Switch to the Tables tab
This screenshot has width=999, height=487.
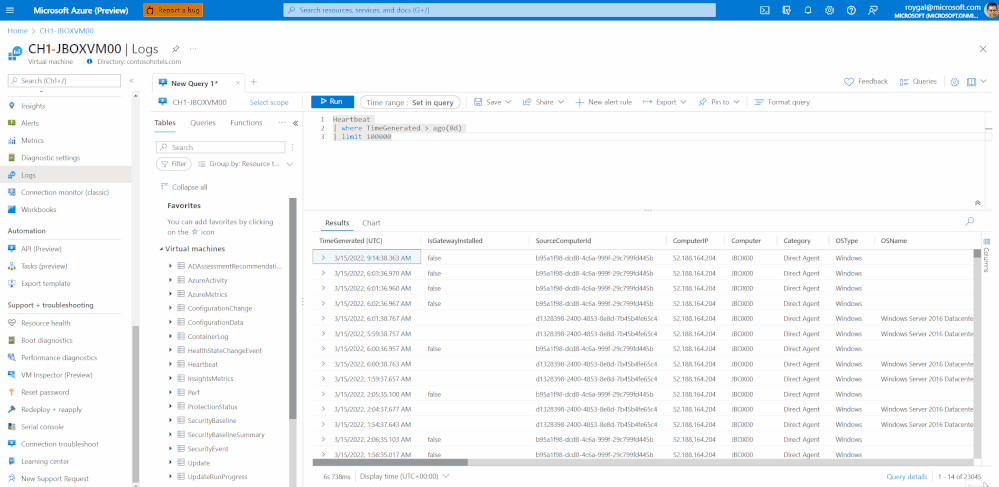(165, 123)
